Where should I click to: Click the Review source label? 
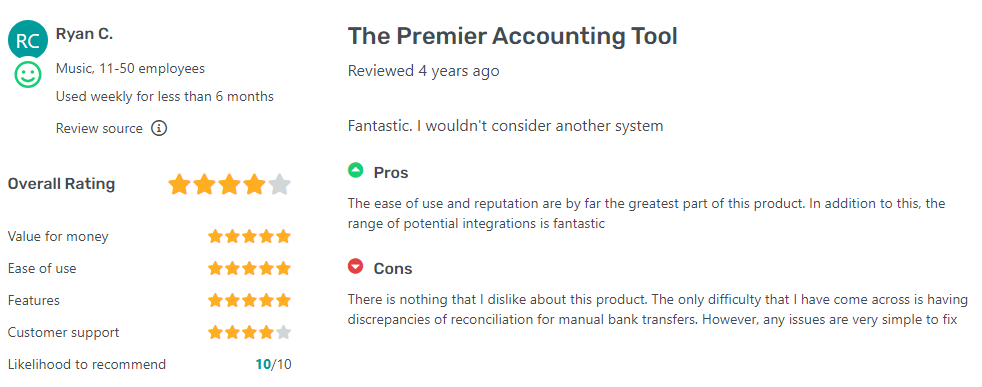point(99,128)
